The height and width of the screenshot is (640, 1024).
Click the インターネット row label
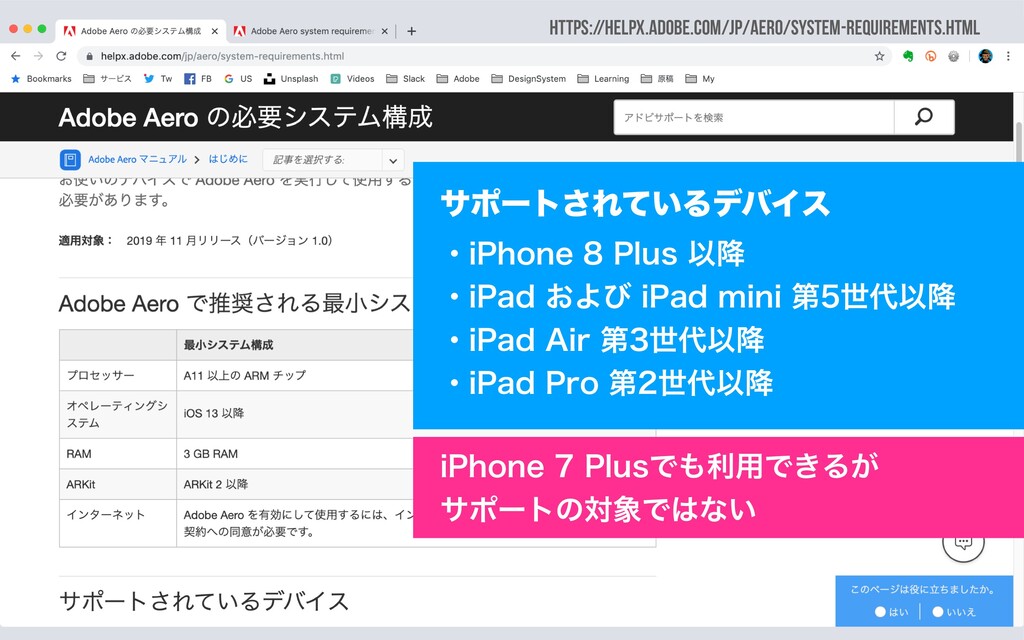pyautogui.click(x=106, y=515)
